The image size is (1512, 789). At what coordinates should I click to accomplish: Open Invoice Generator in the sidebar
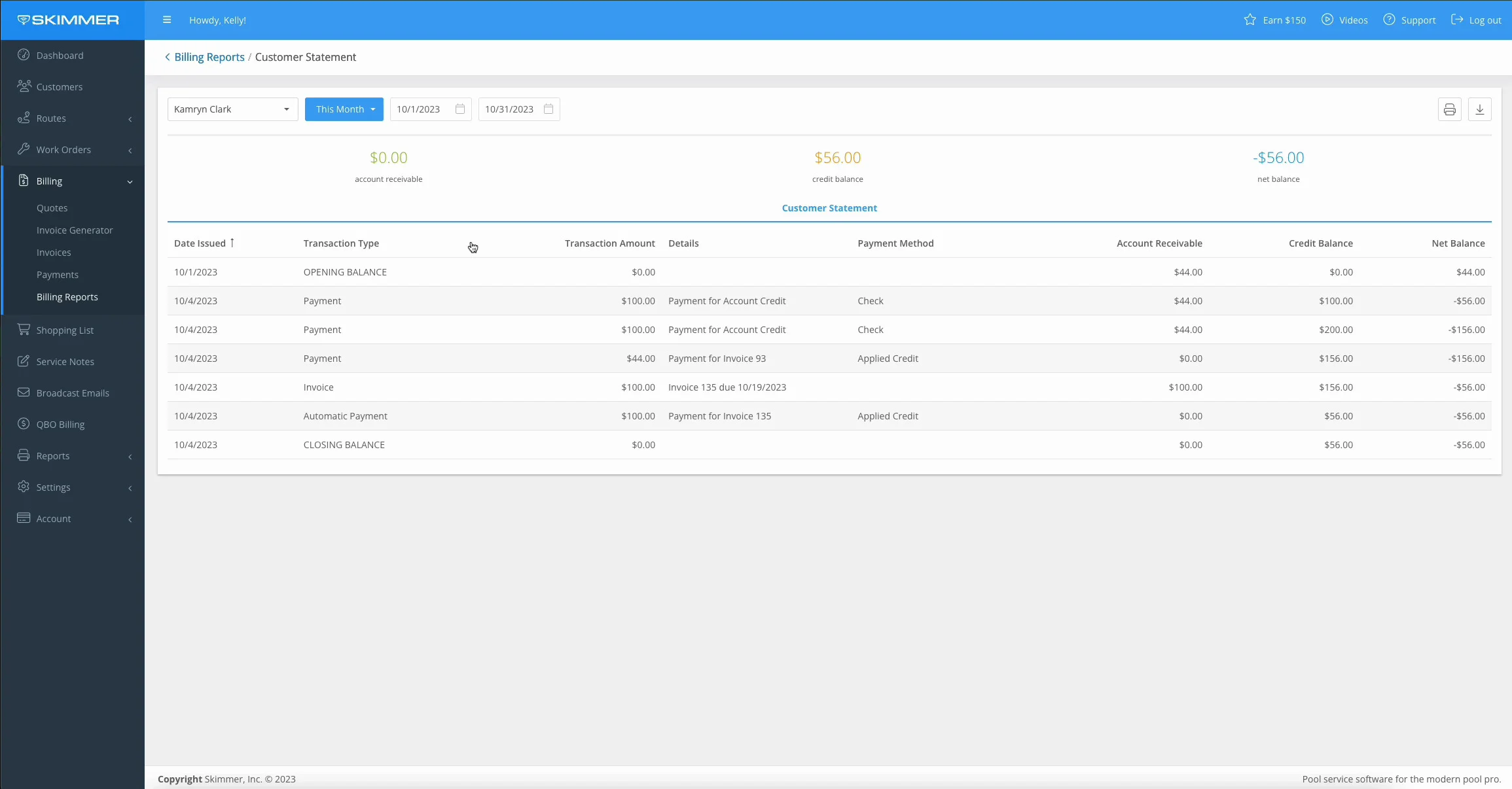click(75, 230)
